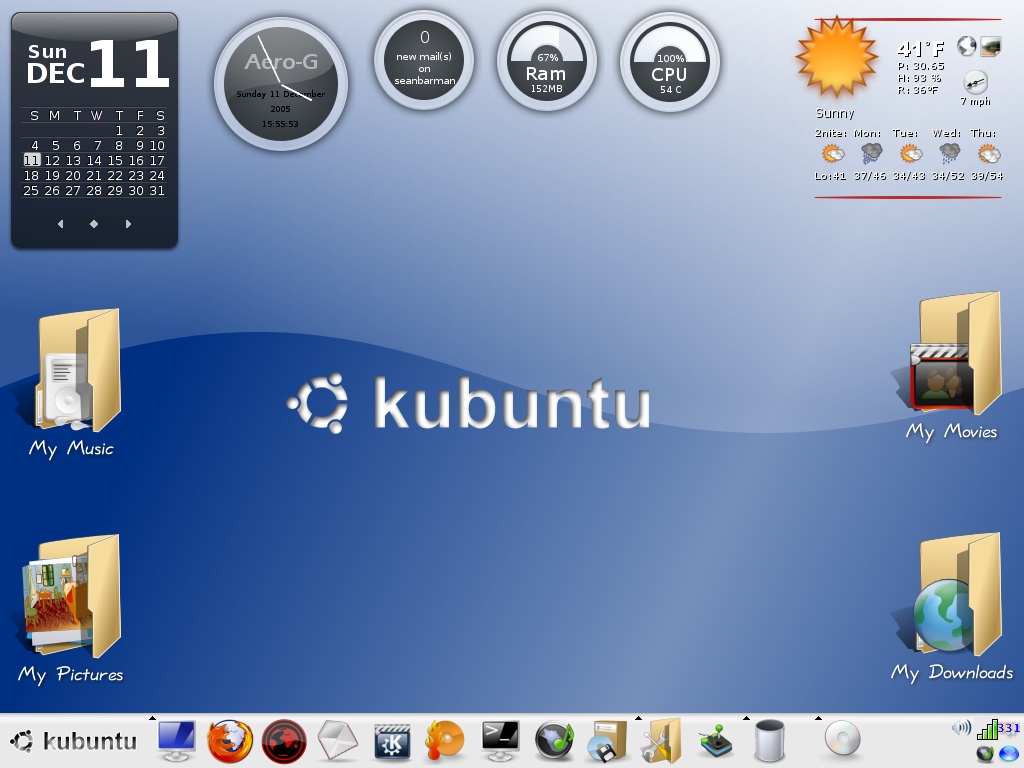
Task: Click the Thu forecast partly sunny icon
Action: pyautogui.click(x=989, y=154)
